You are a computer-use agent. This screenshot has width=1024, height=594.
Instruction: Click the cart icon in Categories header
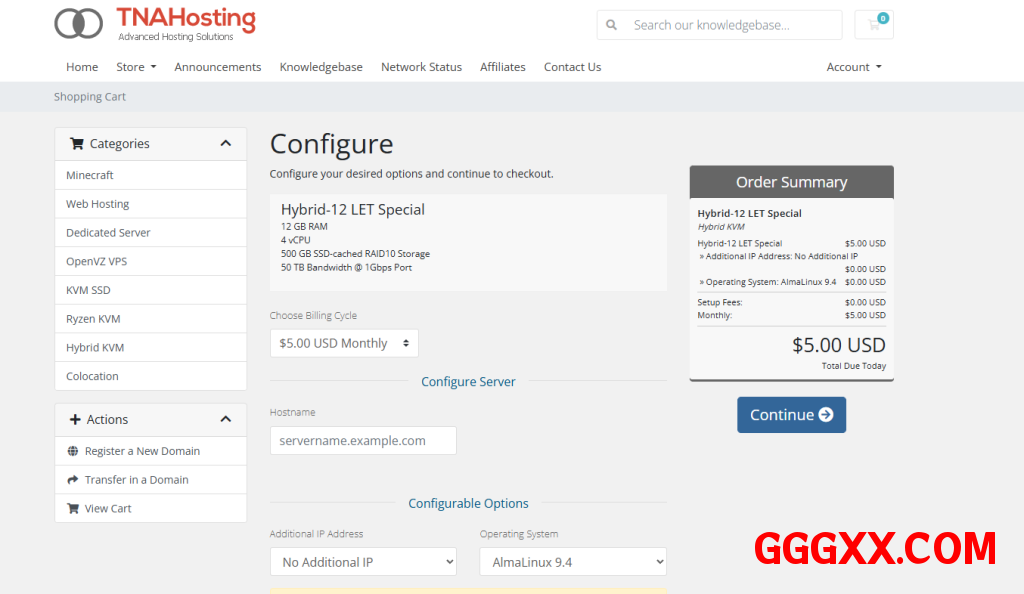coord(77,144)
